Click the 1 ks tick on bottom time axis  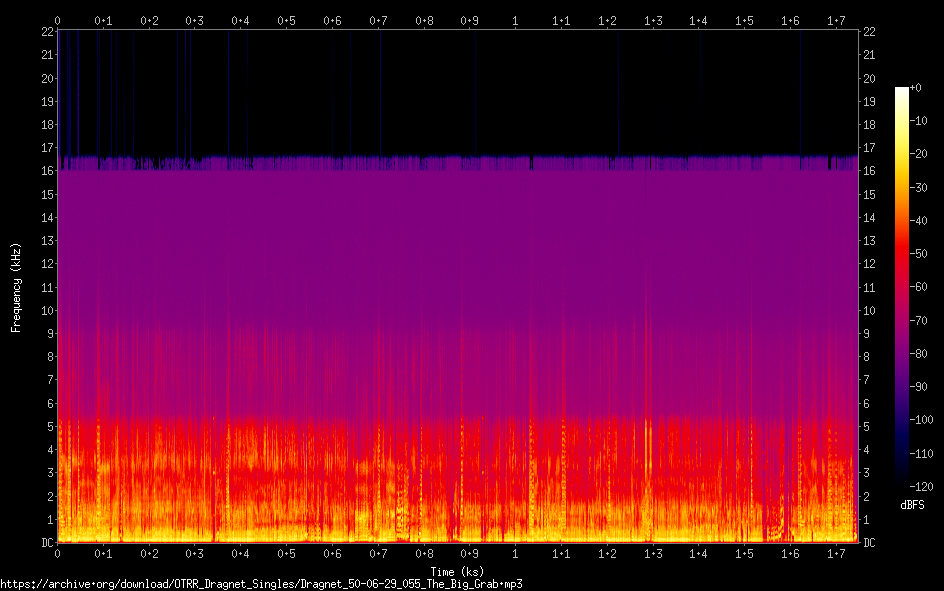coord(515,553)
